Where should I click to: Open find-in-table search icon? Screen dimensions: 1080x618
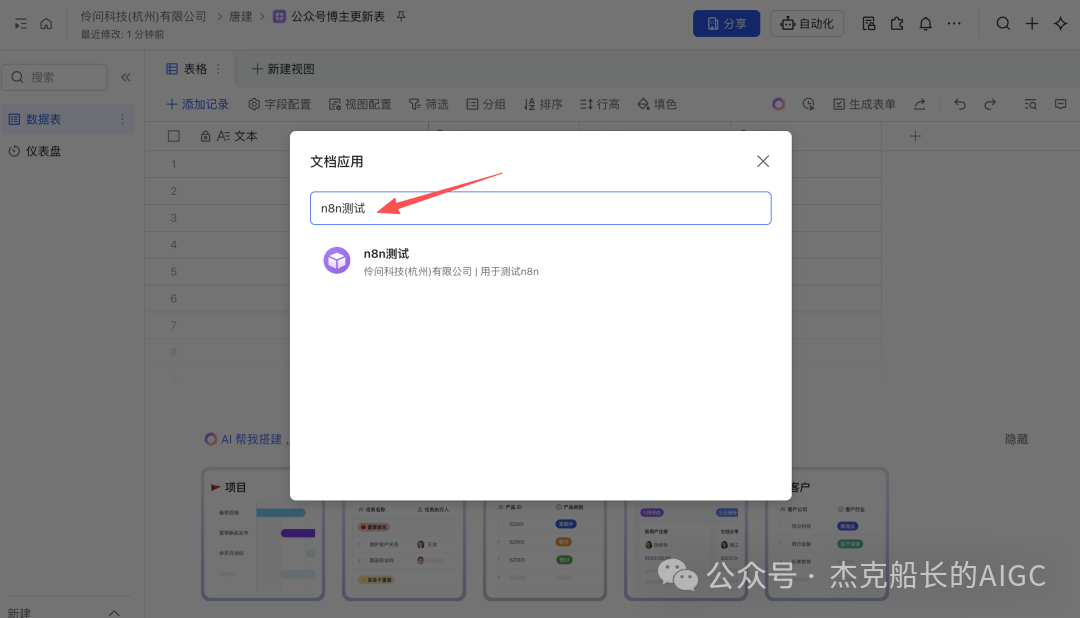(x=1030, y=104)
